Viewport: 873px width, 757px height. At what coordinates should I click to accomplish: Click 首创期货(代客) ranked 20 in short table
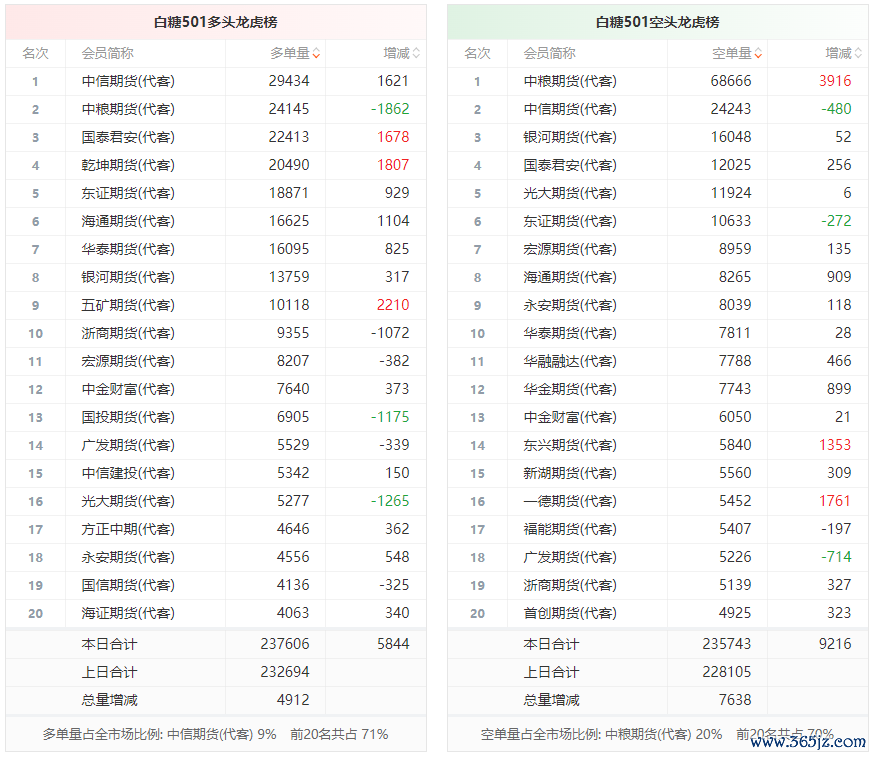click(570, 613)
